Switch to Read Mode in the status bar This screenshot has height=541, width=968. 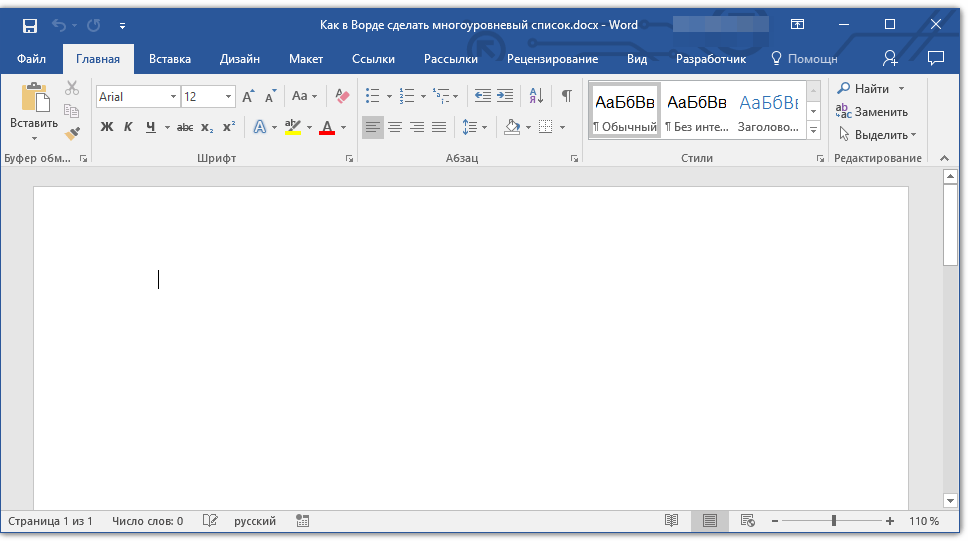[x=672, y=521]
